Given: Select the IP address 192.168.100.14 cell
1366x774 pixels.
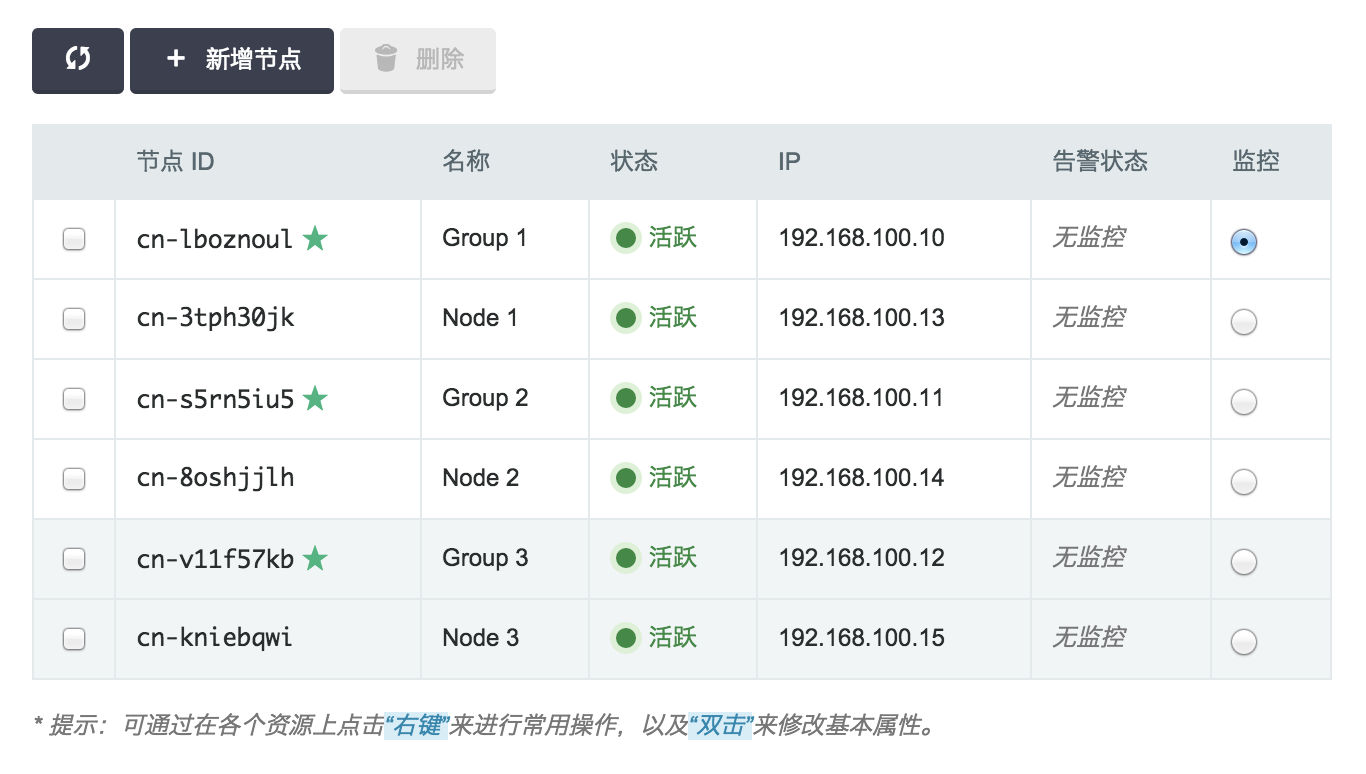Looking at the screenshot, I should [x=861, y=478].
